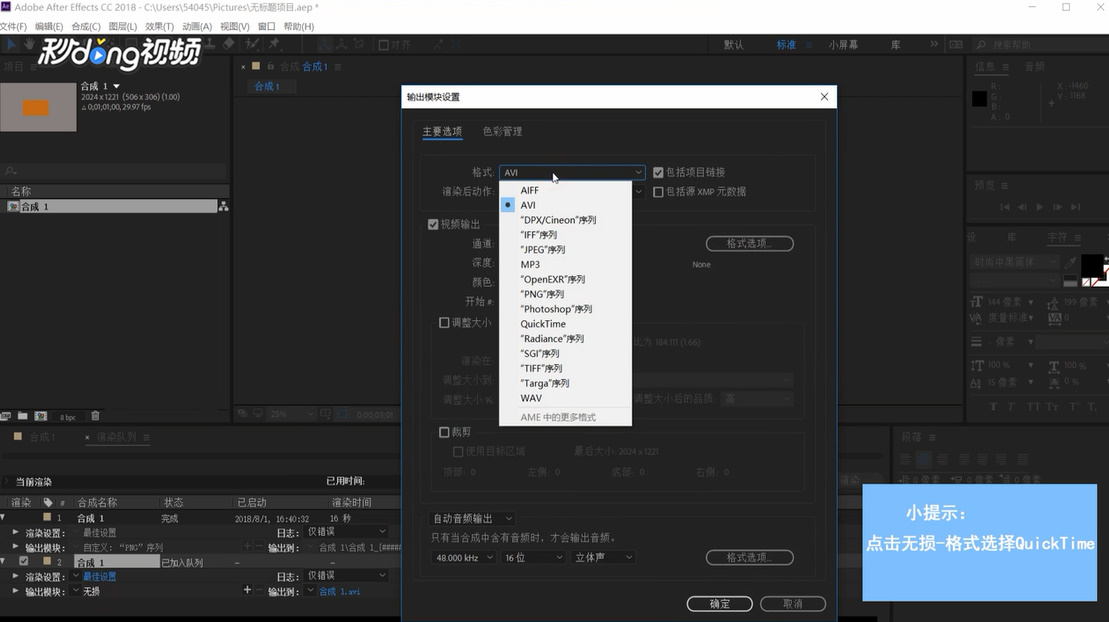
Task: Click the black fill color swatch in character panel
Action: (1091, 265)
